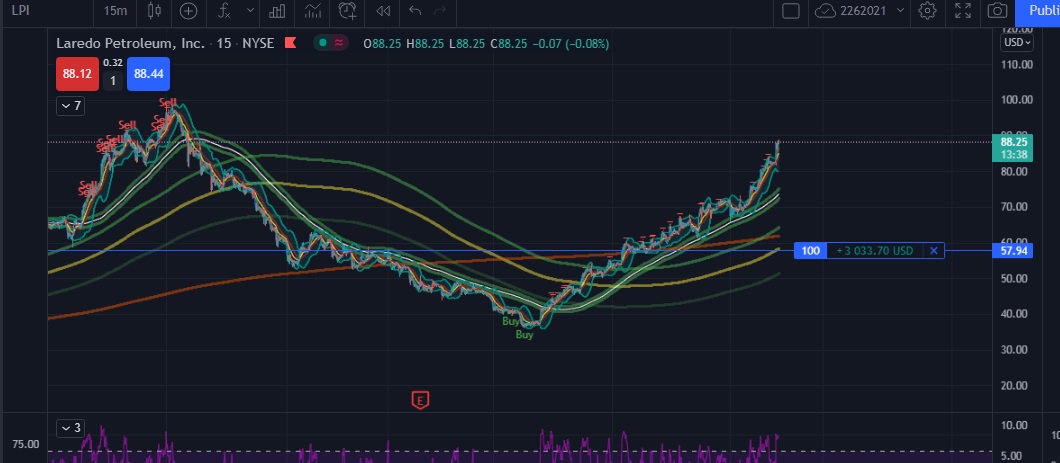Expand the indicators favorites dropdown arrow
The height and width of the screenshot is (463, 1060).
point(251,11)
